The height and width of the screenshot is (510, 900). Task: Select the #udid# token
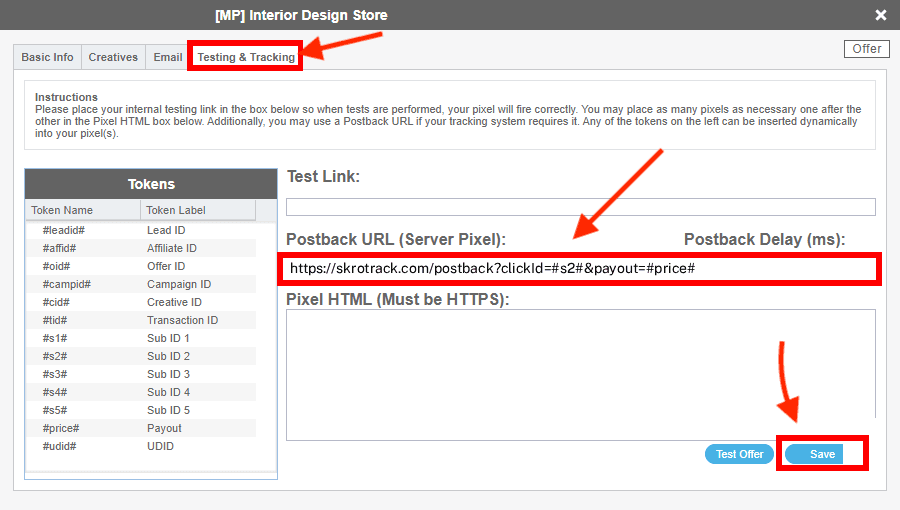tap(59, 446)
